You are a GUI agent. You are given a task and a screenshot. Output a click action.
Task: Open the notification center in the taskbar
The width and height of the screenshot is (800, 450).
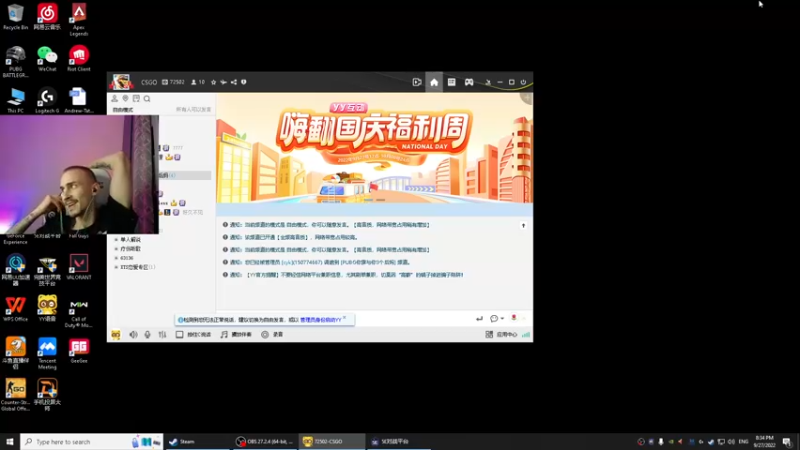(x=788, y=442)
